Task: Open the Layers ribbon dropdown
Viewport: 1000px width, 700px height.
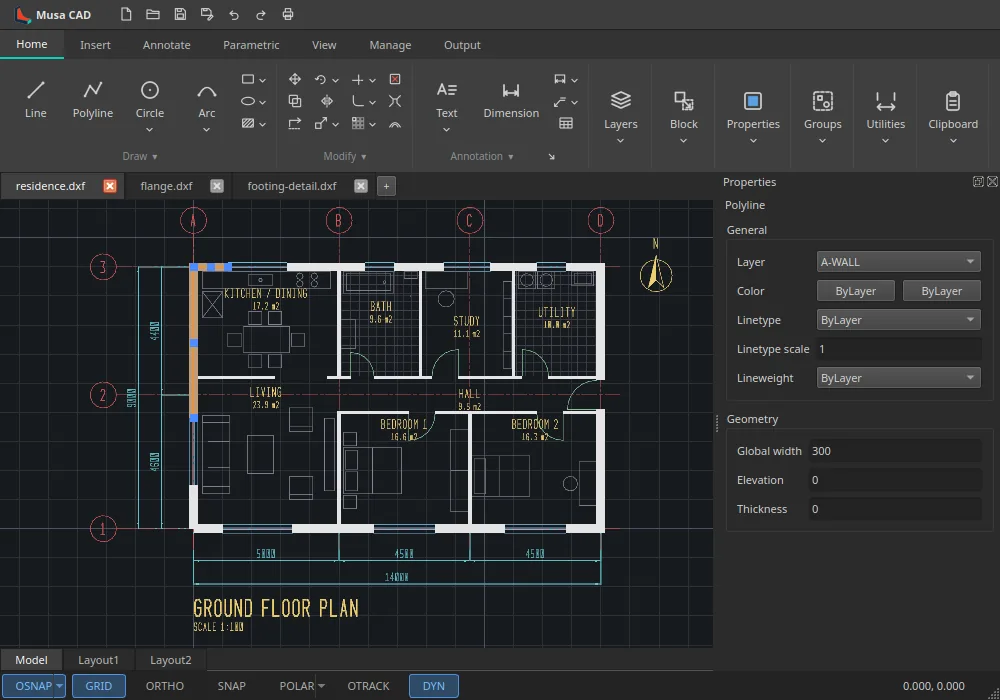Action: [x=621, y=140]
